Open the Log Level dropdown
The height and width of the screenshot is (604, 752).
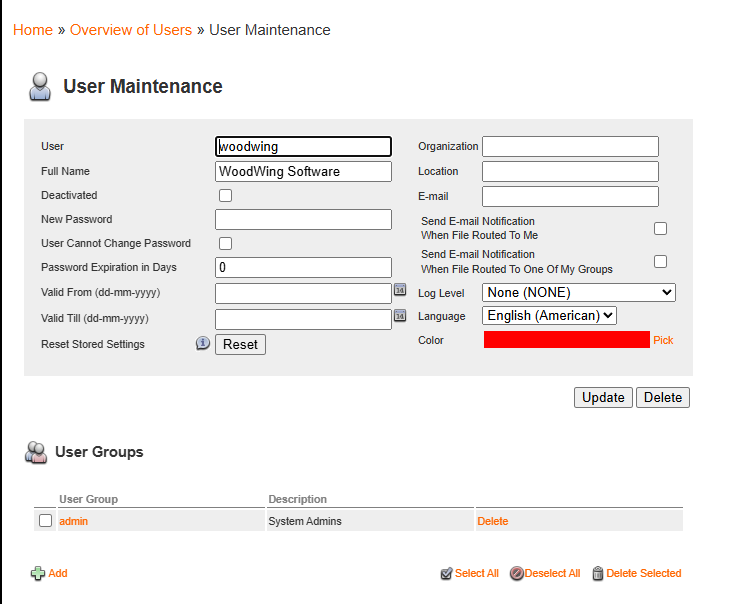coord(579,293)
